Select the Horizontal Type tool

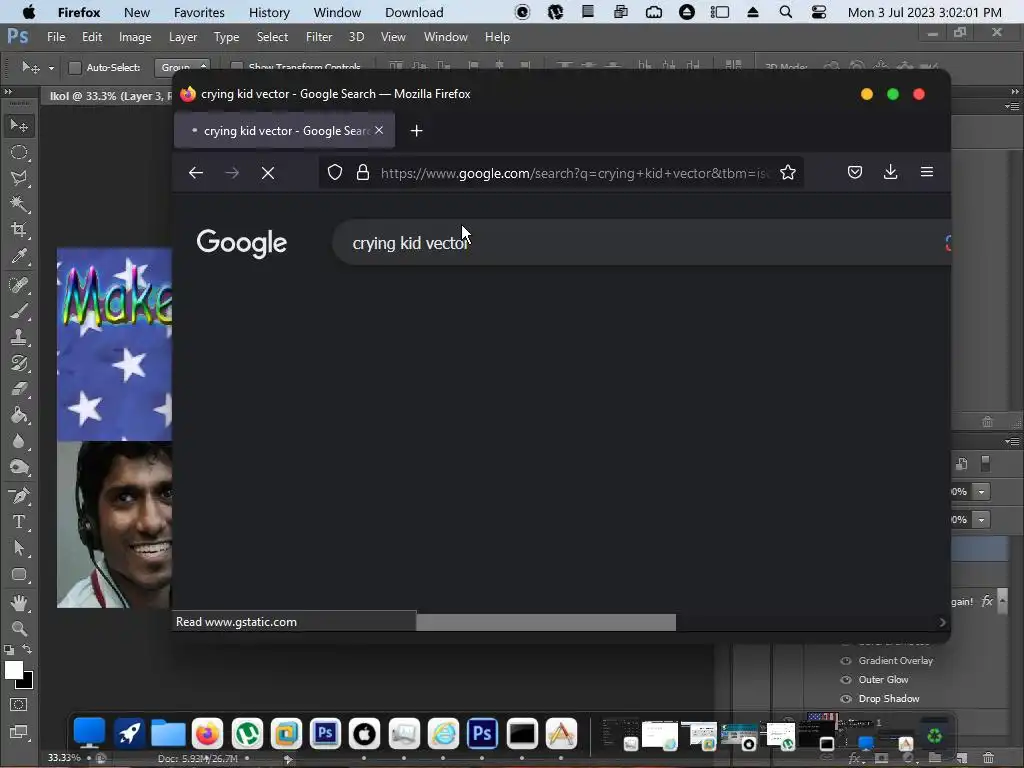pos(19,522)
